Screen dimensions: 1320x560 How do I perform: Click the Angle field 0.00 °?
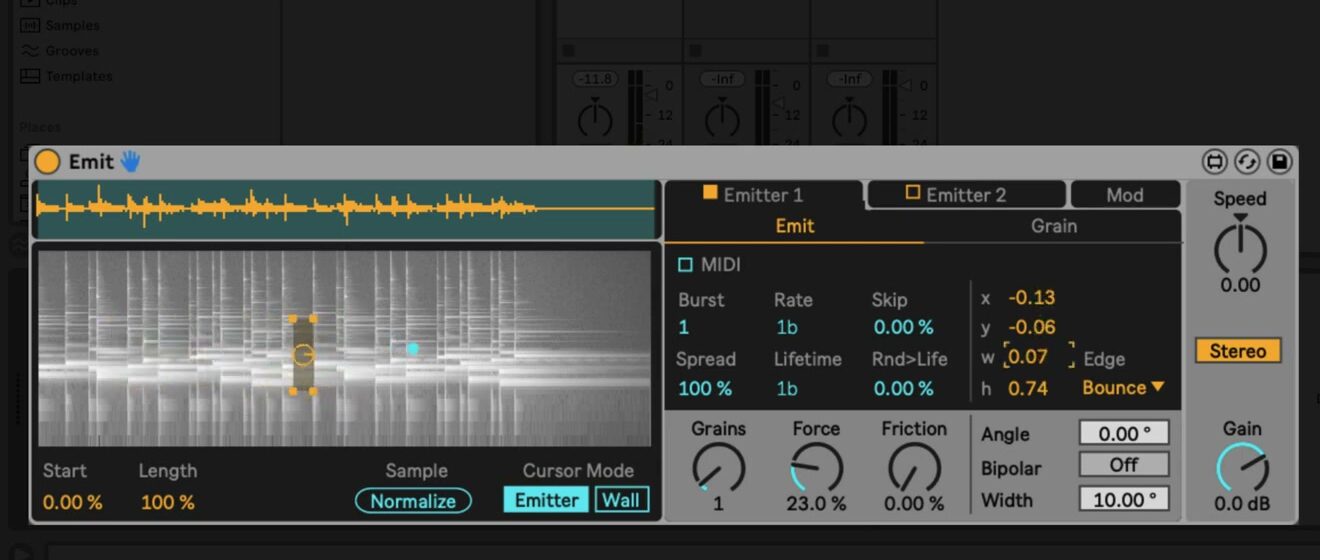pos(1123,434)
